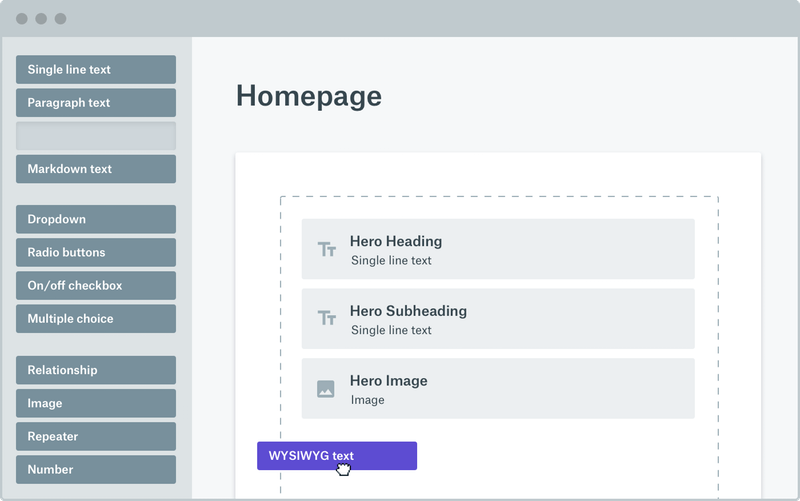
Task: Click the 'Image' label under Hero Image
Action: (367, 400)
